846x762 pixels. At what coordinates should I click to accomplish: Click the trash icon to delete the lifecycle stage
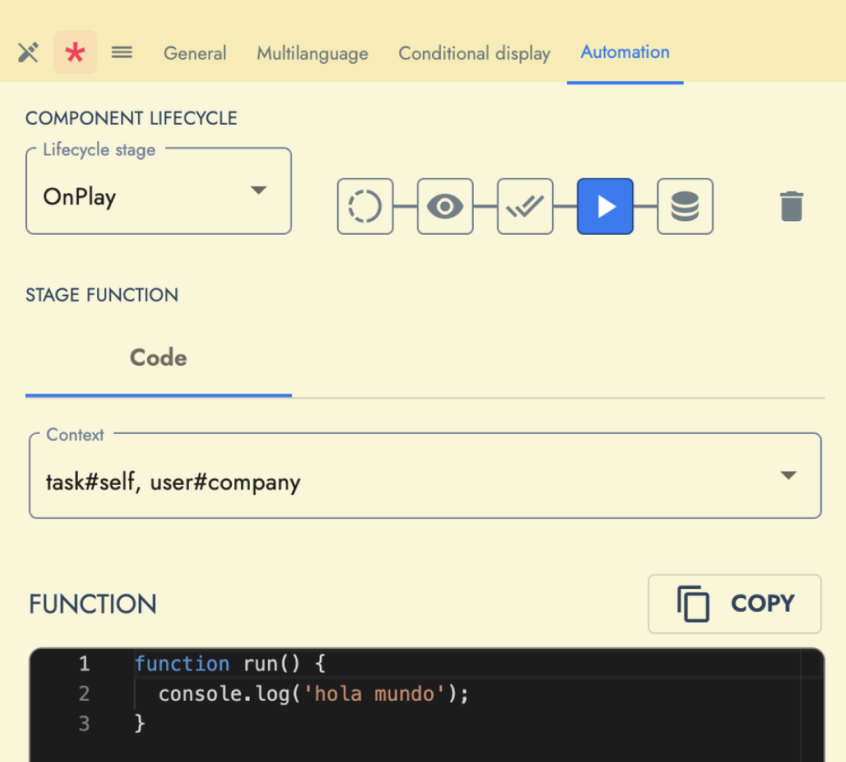pyautogui.click(x=792, y=205)
